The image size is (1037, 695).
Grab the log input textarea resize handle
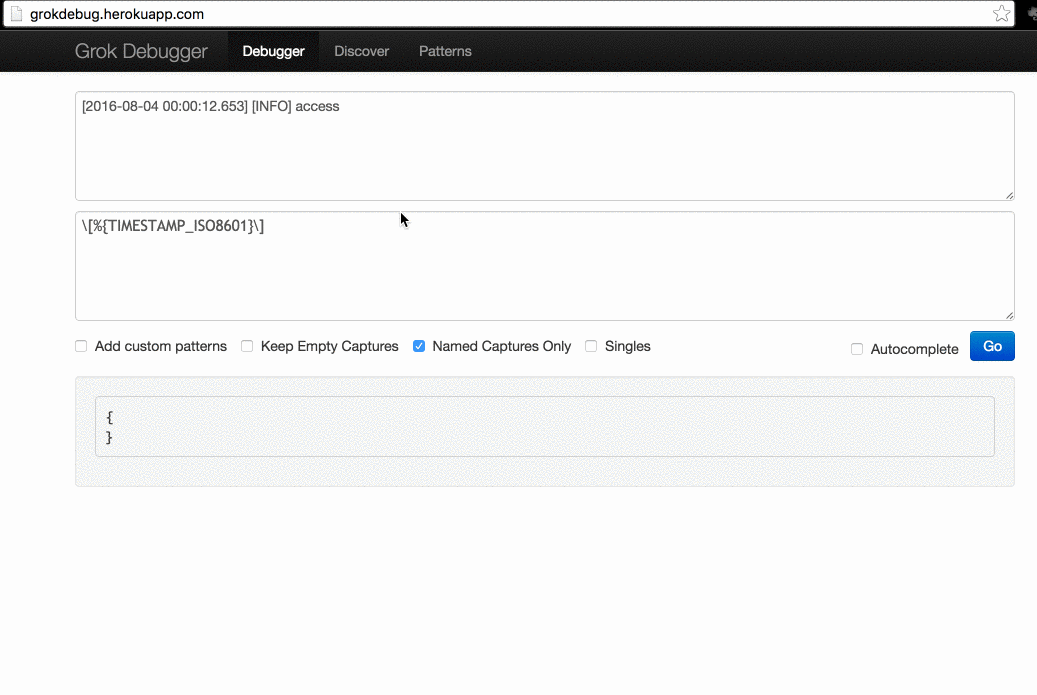pos(1009,195)
